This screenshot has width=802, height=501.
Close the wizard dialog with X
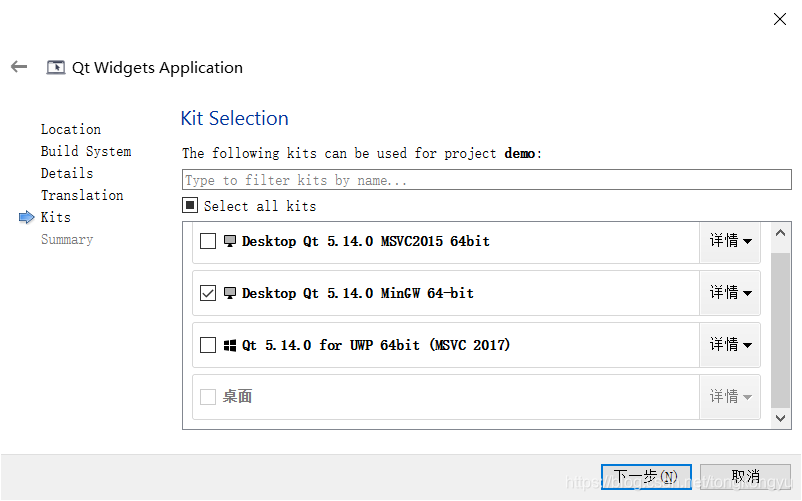[x=779, y=19]
